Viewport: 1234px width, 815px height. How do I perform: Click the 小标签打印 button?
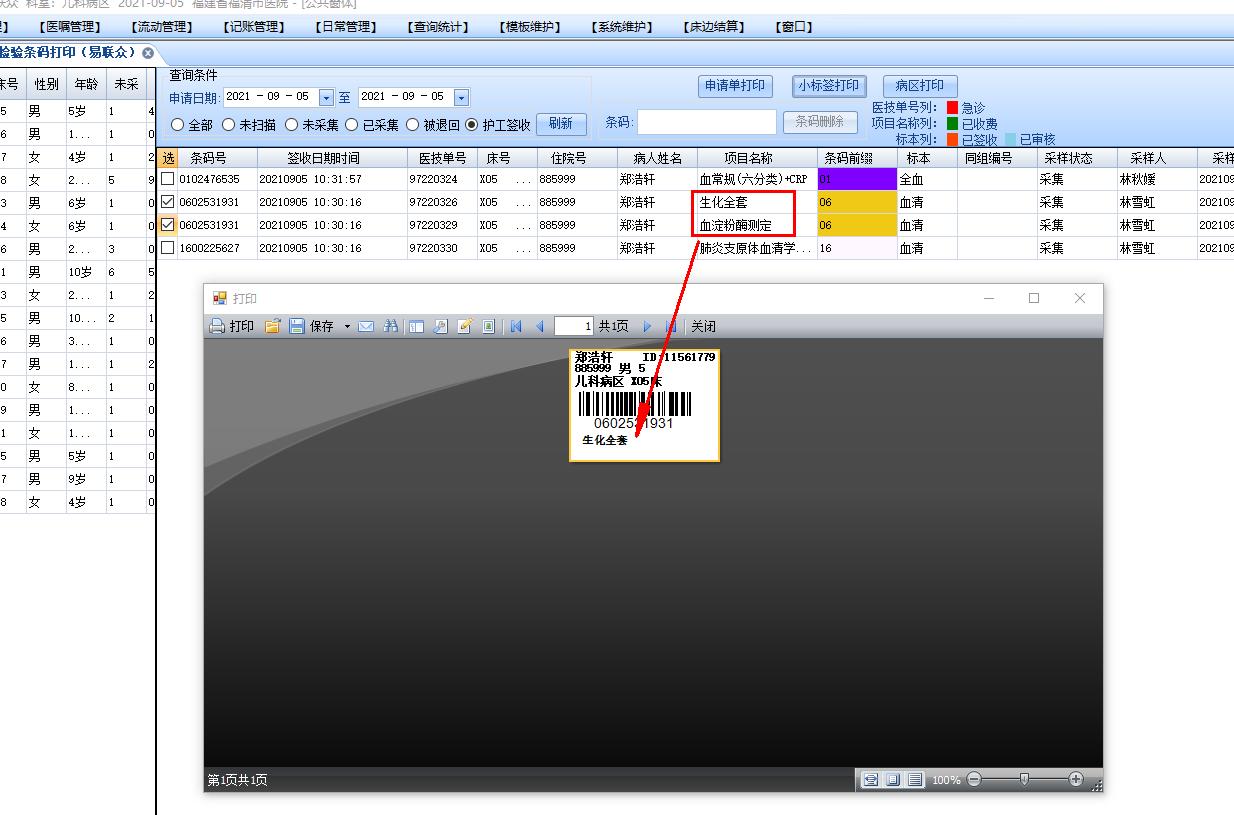pyautogui.click(x=828, y=86)
